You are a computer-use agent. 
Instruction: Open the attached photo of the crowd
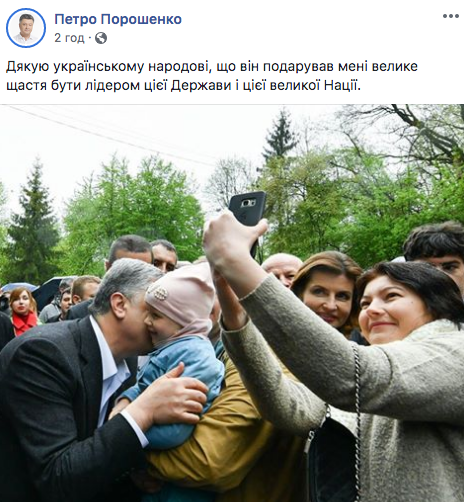pos(232,303)
